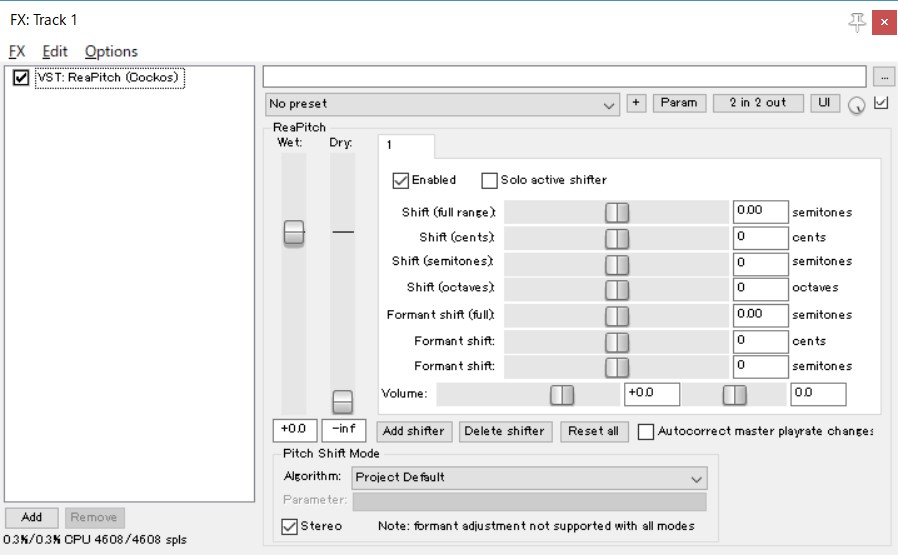Select VST: ReaPitch (Cockos) in list
The image size is (898, 555).
pyautogui.click(x=109, y=78)
